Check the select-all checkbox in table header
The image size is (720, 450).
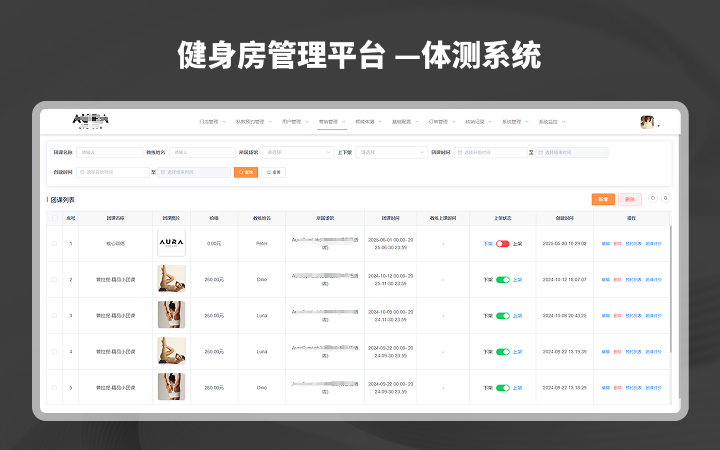[x=54, y=217]
